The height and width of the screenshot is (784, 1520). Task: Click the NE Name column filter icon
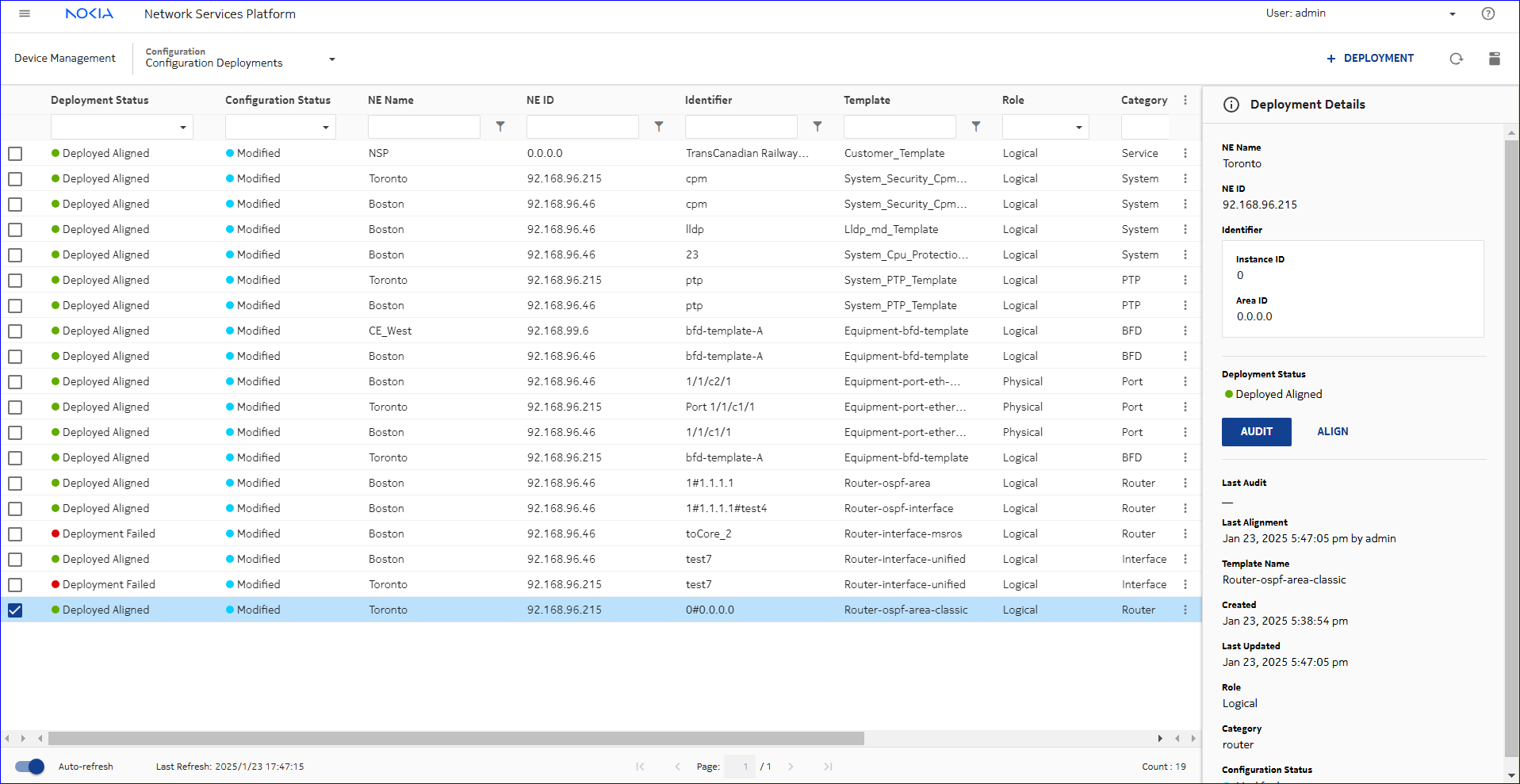tap(500, 127)
